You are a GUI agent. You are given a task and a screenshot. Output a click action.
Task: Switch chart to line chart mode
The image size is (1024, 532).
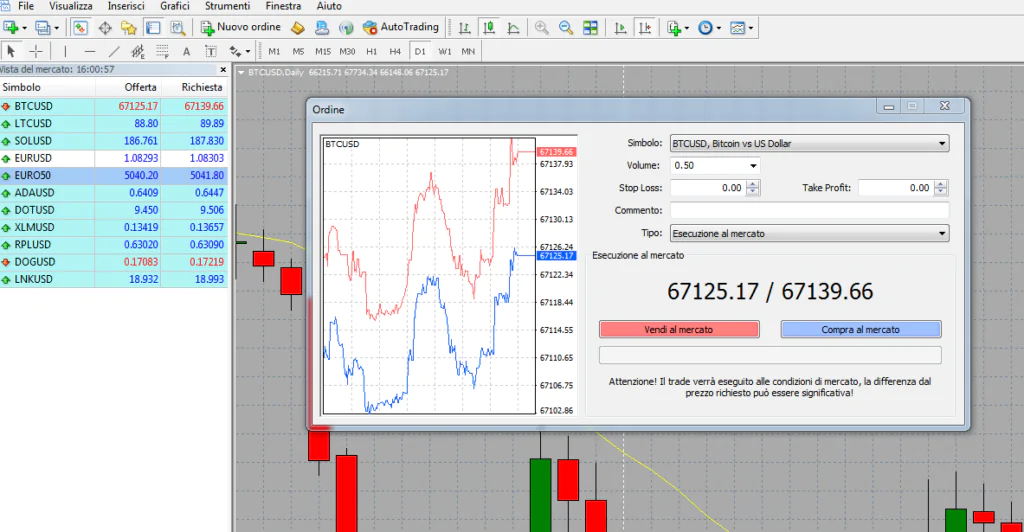513,27
